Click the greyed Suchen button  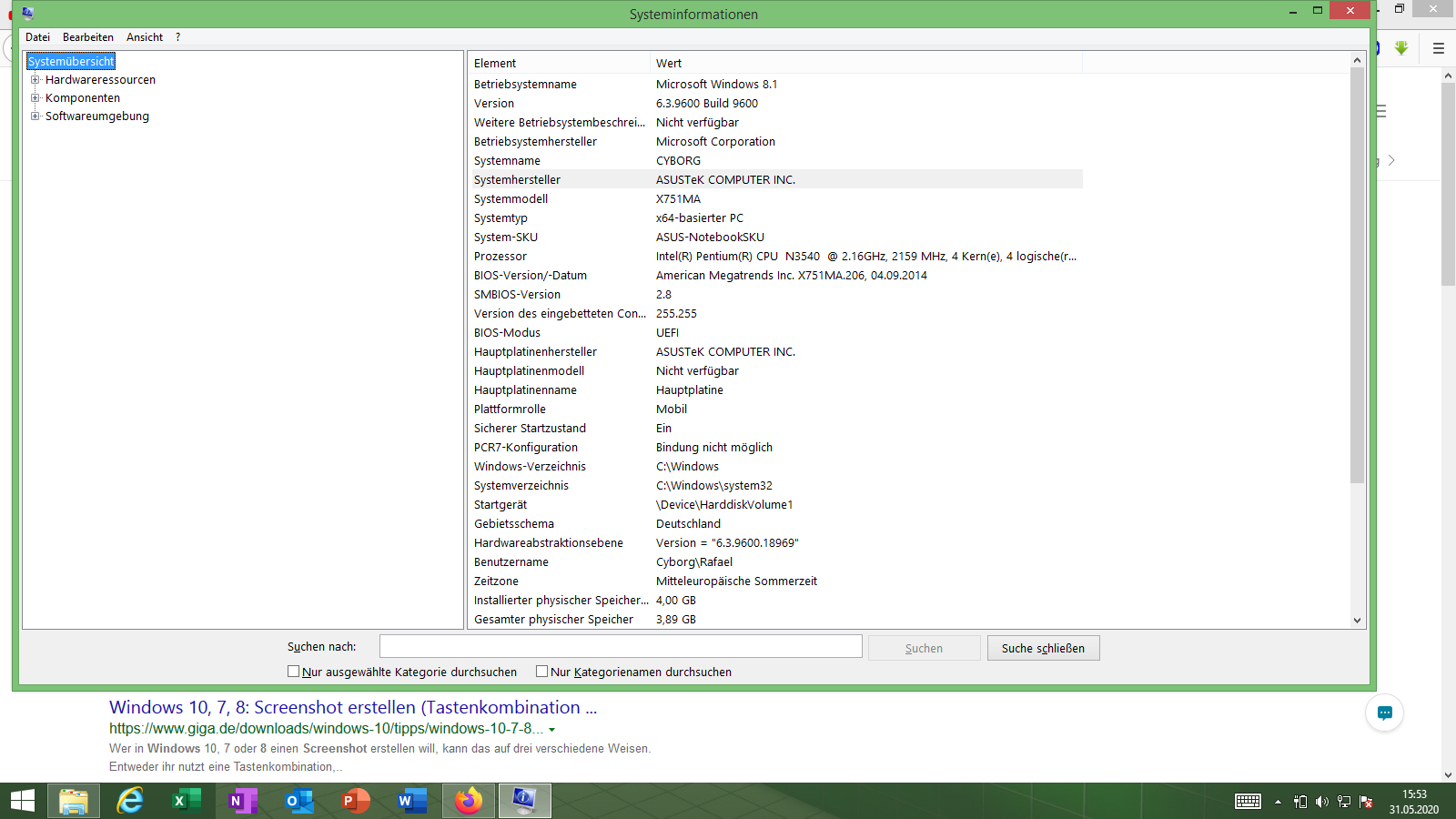tap(924, 648)
